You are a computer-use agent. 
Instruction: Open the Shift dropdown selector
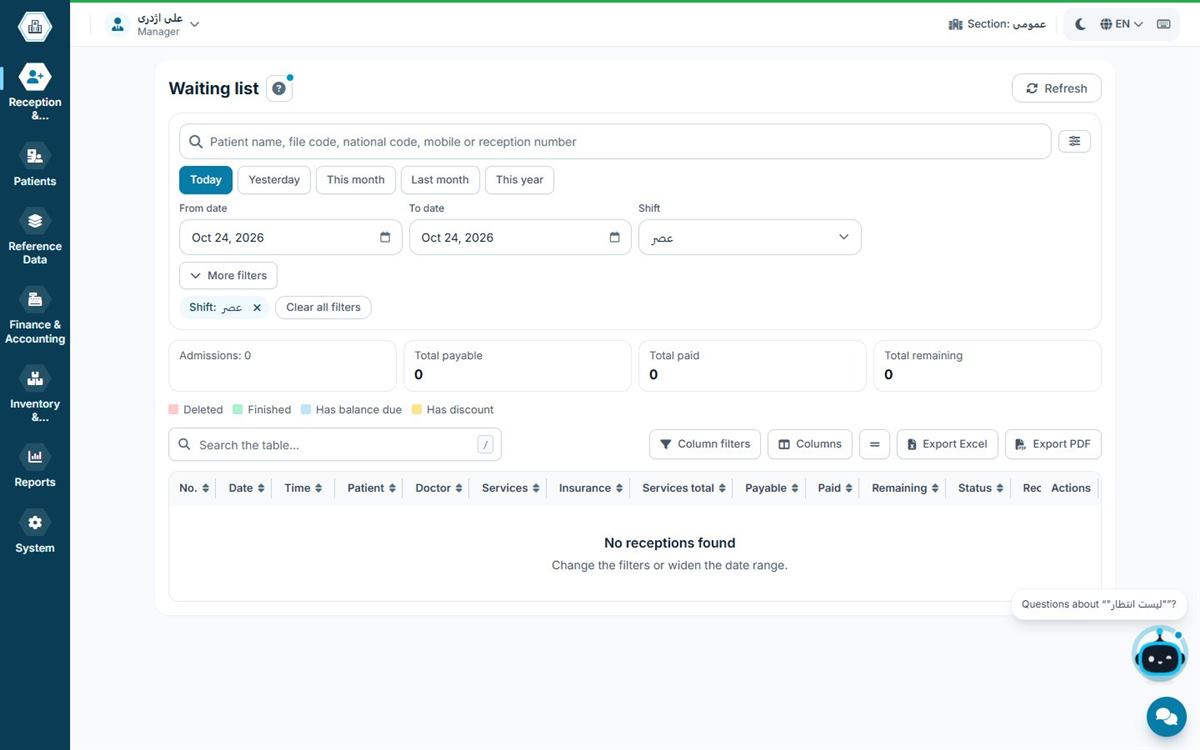(750, 238)
